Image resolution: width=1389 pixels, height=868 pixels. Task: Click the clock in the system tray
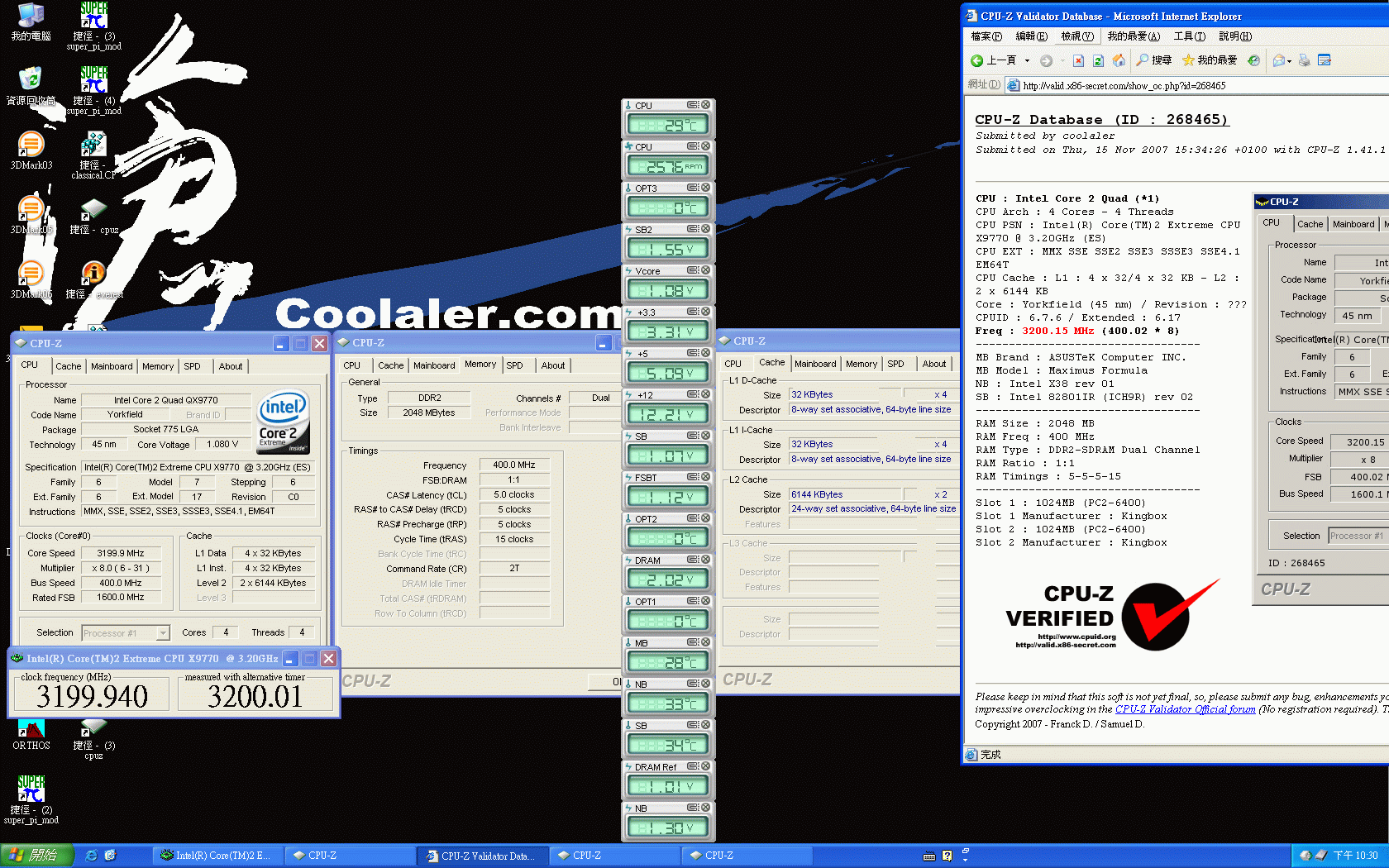1355,856
